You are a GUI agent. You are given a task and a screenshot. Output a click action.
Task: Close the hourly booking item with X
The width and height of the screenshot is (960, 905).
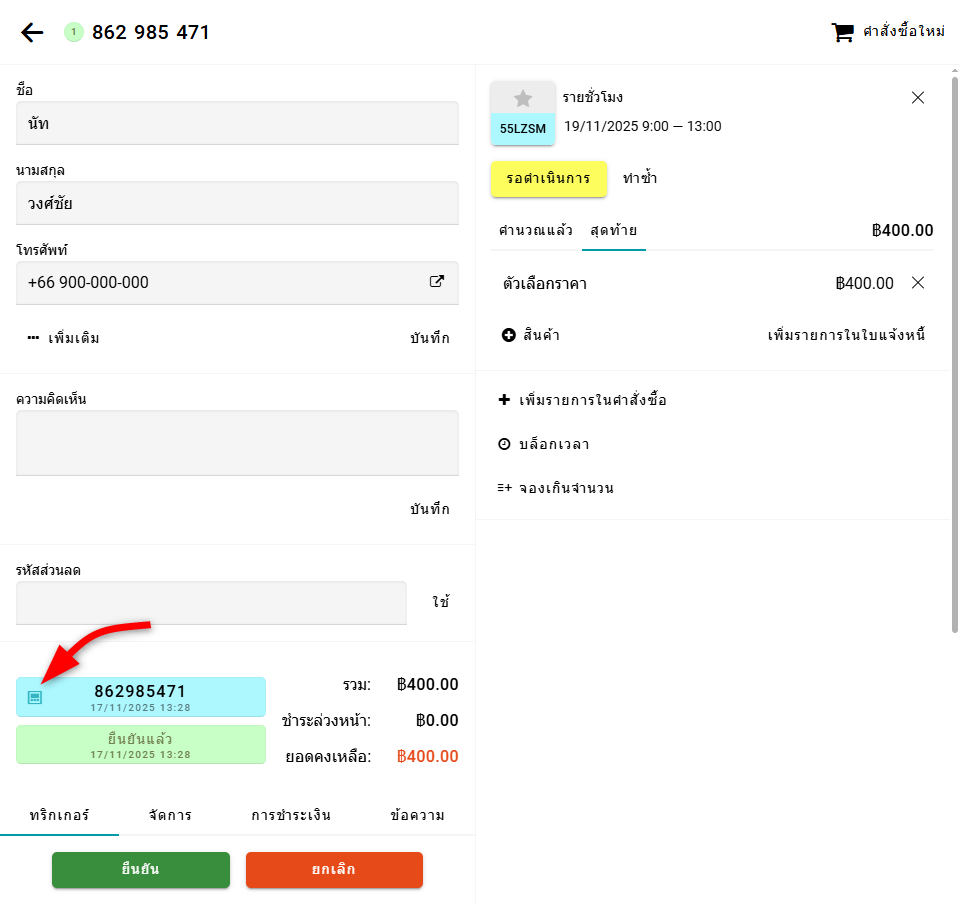(x=918, y=98)
